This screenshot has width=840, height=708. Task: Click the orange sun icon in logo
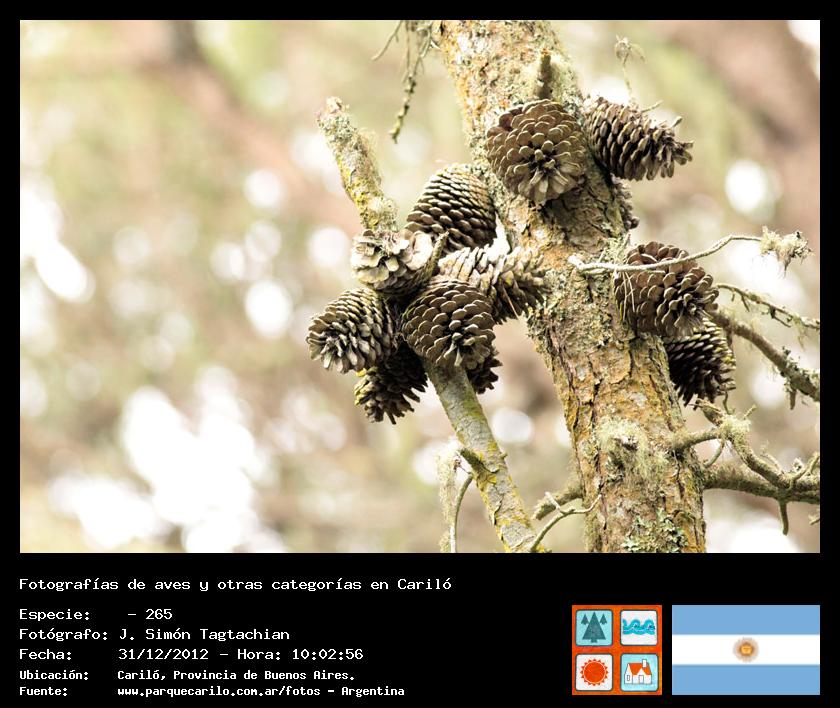[x=594, y=672]
